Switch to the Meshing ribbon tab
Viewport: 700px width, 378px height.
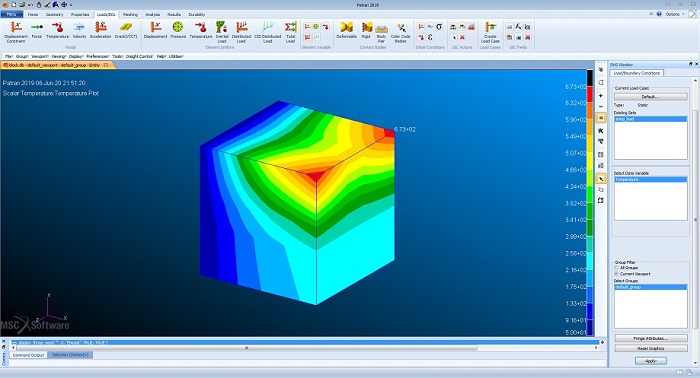130,14
